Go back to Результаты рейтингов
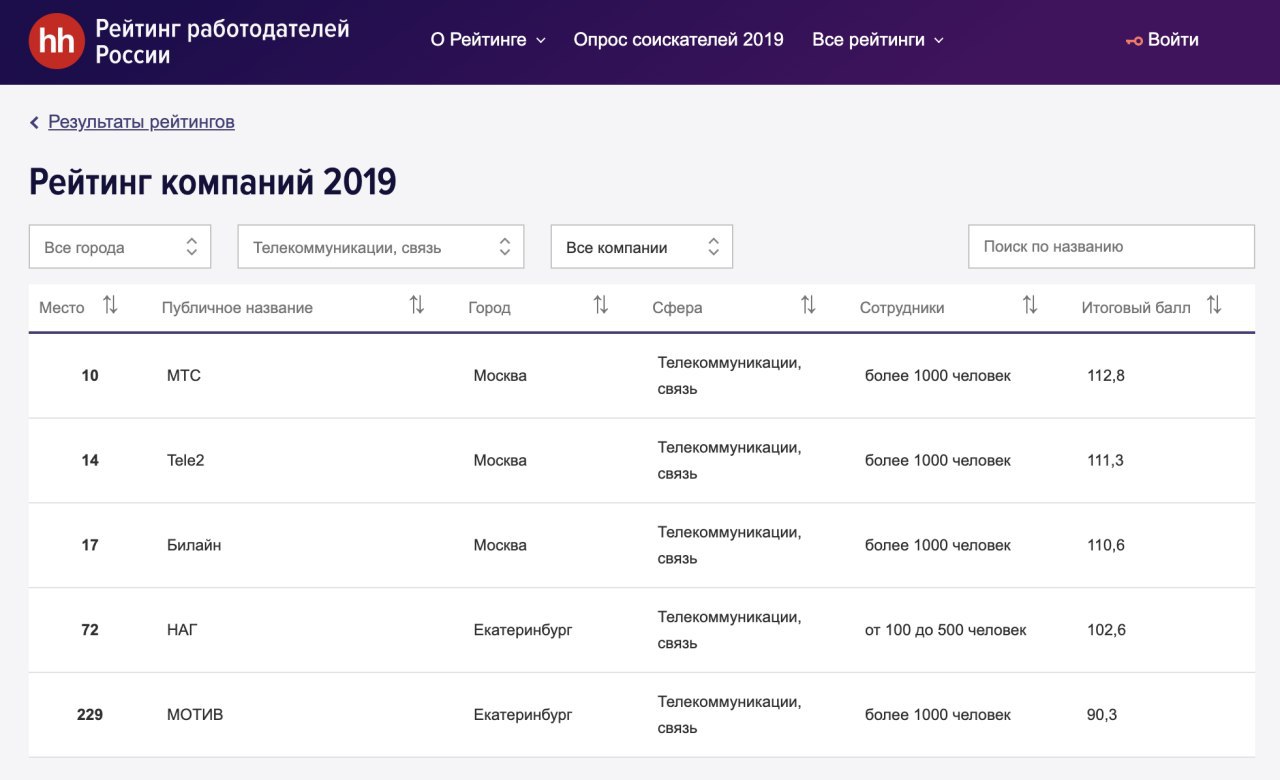 click(x=141, y=122)
